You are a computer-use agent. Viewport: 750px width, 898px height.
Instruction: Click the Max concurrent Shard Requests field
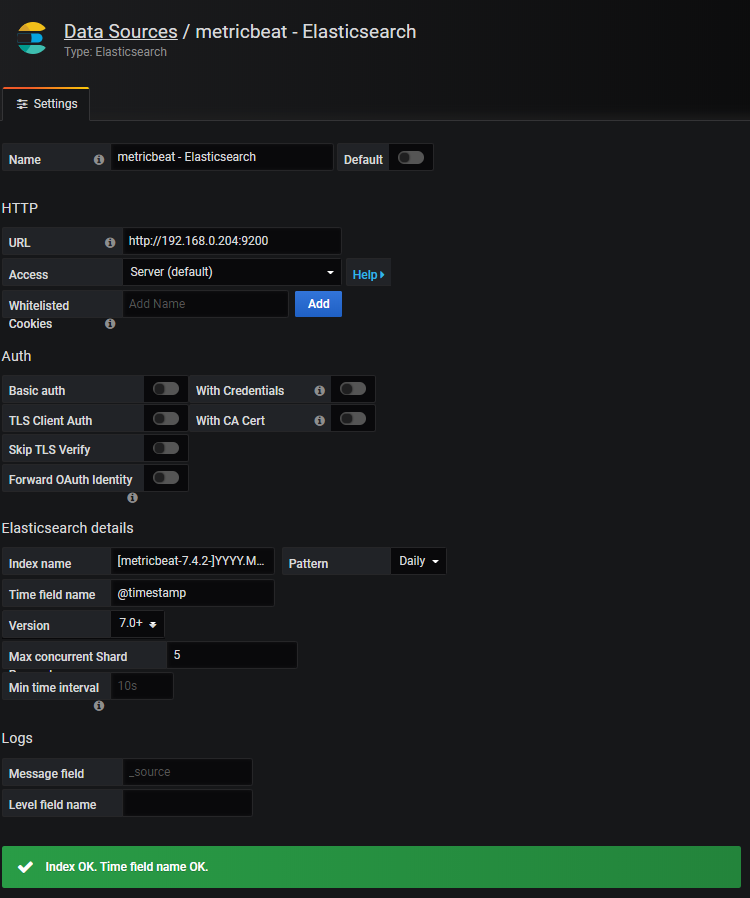[x=232, y=655]
